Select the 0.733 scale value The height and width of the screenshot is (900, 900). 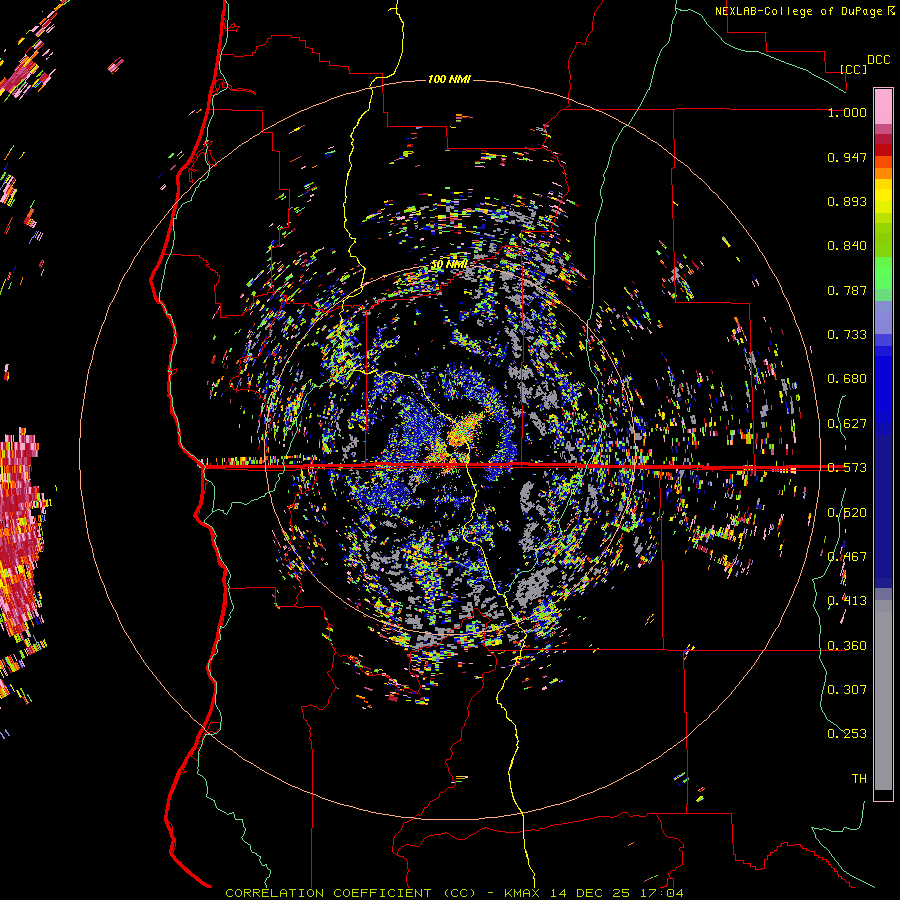pos(847,335)
